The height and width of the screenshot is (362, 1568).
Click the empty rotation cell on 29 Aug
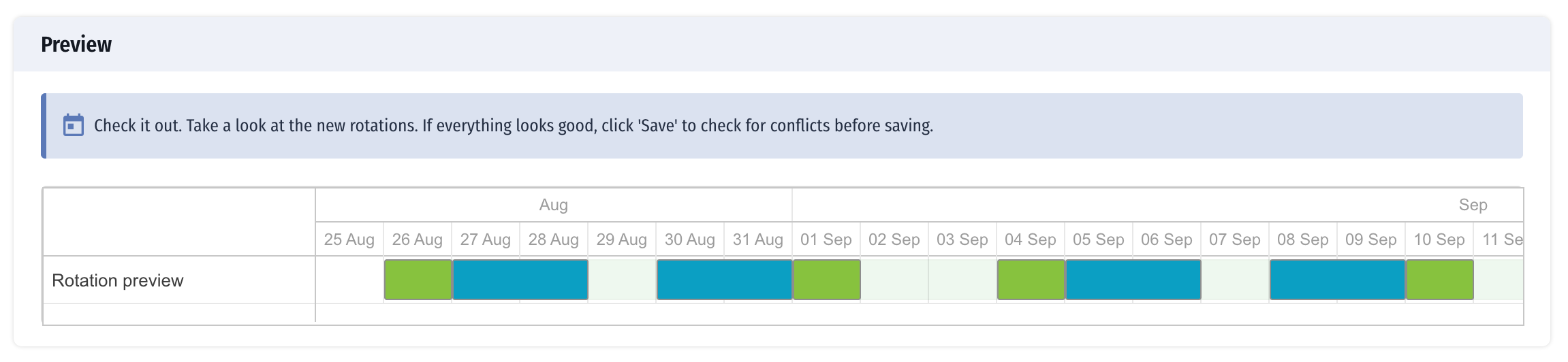pos(622,280)
